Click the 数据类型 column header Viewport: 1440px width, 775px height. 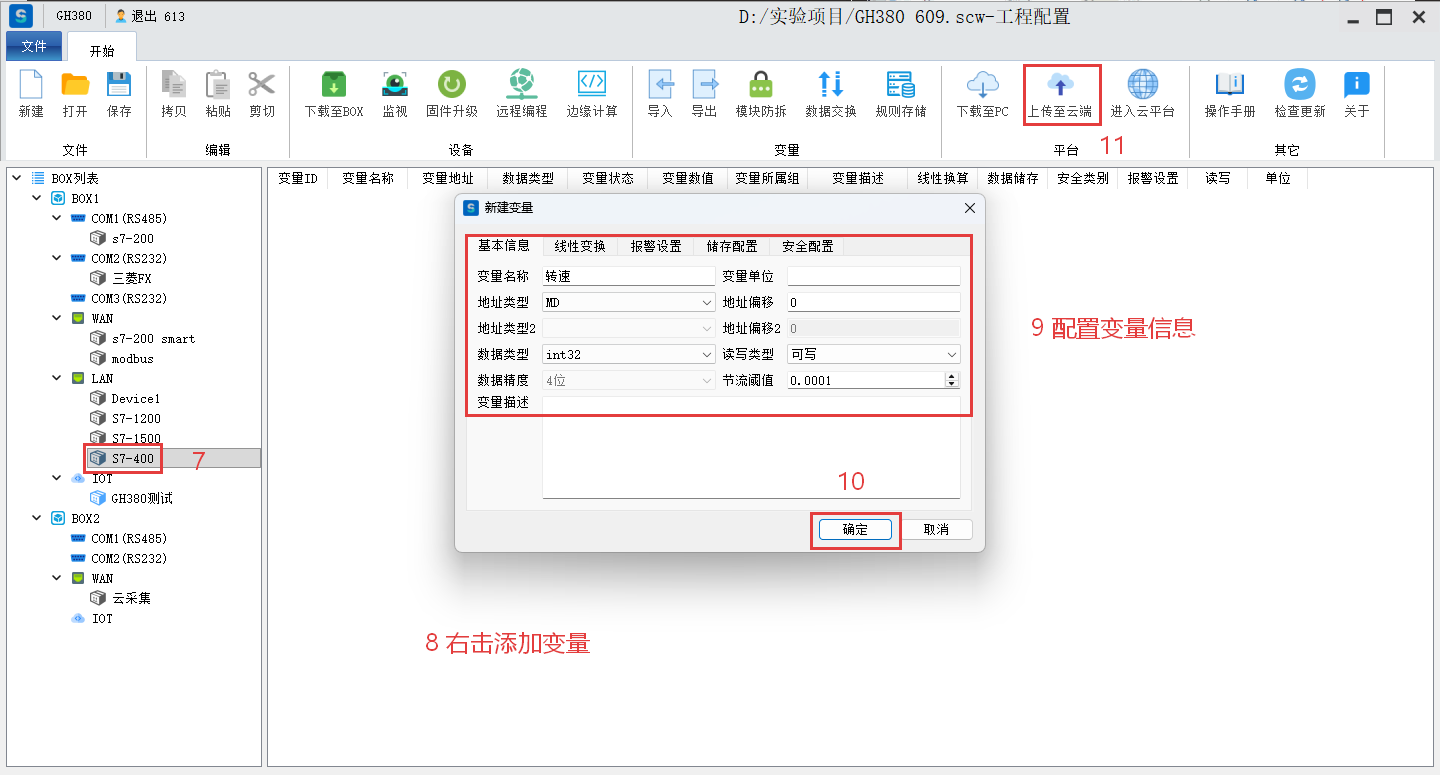coord(528,178)
